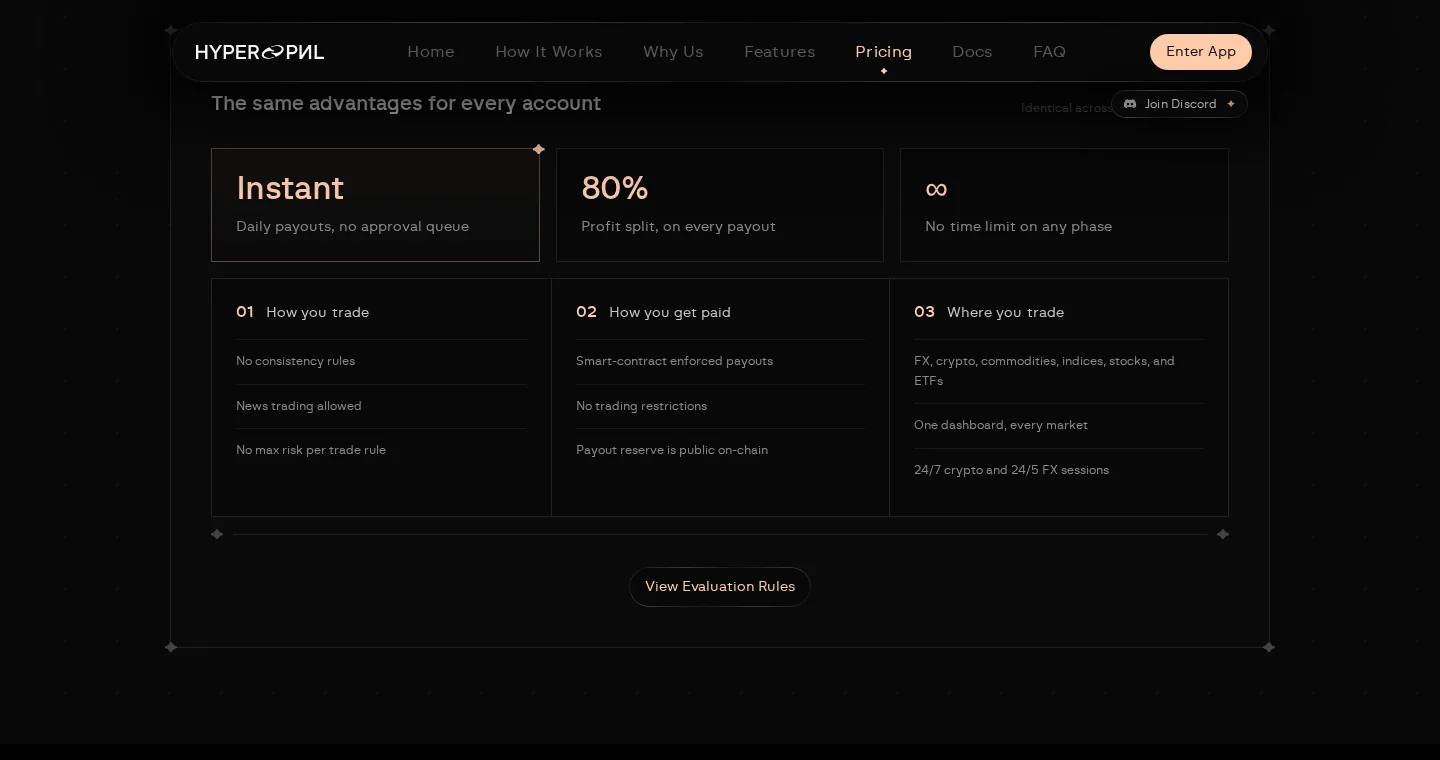Click 'No trading restrictions' text
Screen dimensions: 1440x760
click(x=641, y=406)
